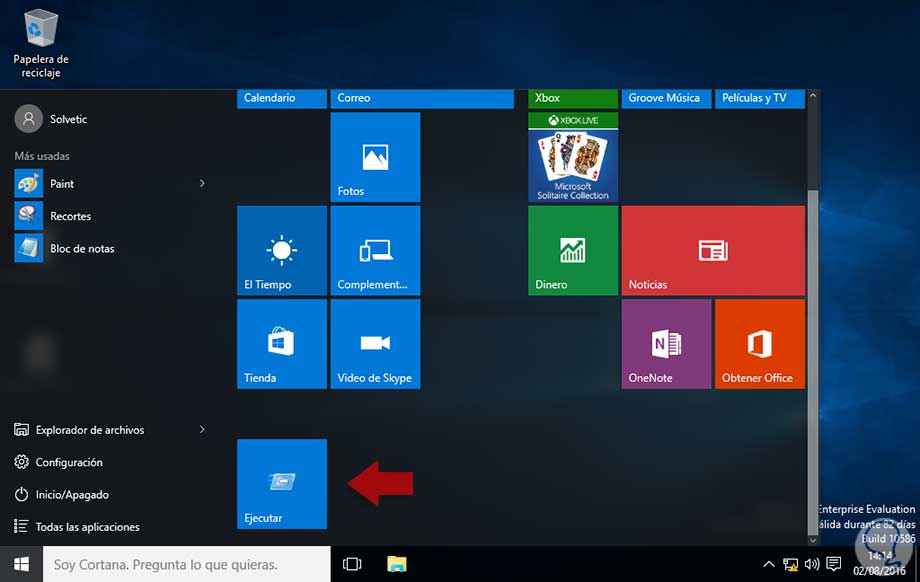Open the El Tiempo weather tile

282,251
